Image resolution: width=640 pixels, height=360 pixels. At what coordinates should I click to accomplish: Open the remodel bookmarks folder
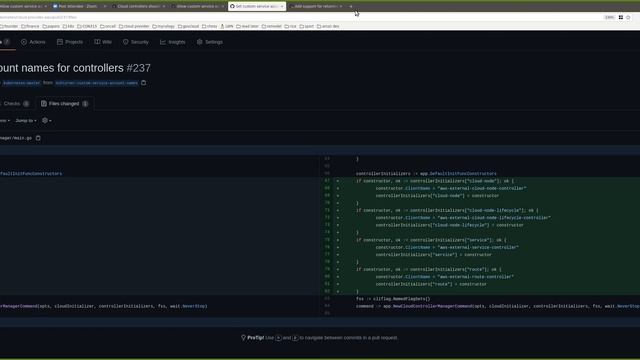(x=272, y=26)
